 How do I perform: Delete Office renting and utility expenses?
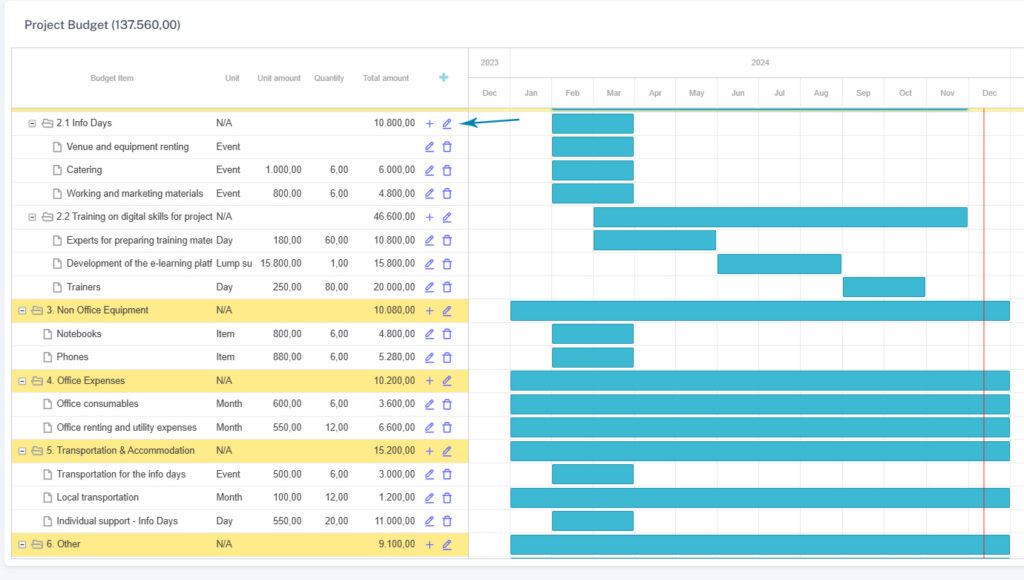(x=447, y=427)
